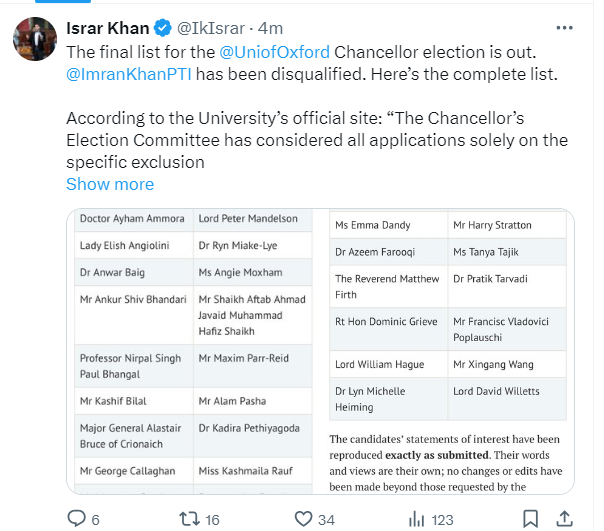Open Israr Khan's profile avatar
This screenshot has height=531, width=604.
point(33,38)
